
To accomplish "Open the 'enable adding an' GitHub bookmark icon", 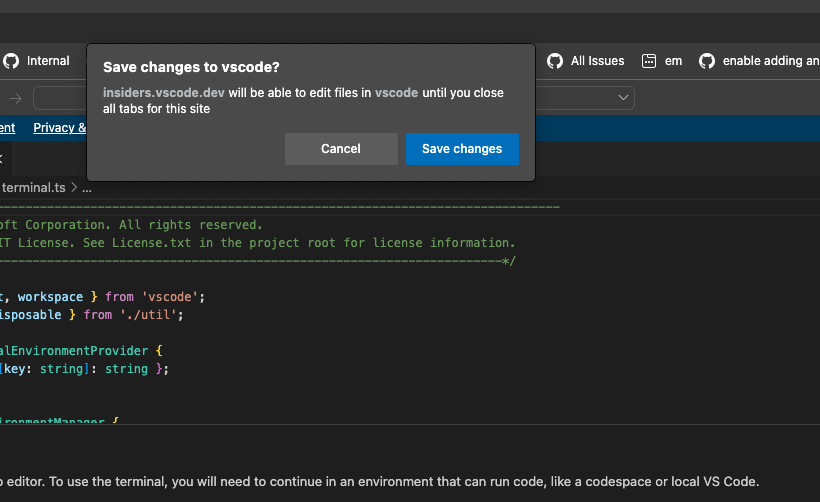I will pyautogui.click(x=707, y=61).
